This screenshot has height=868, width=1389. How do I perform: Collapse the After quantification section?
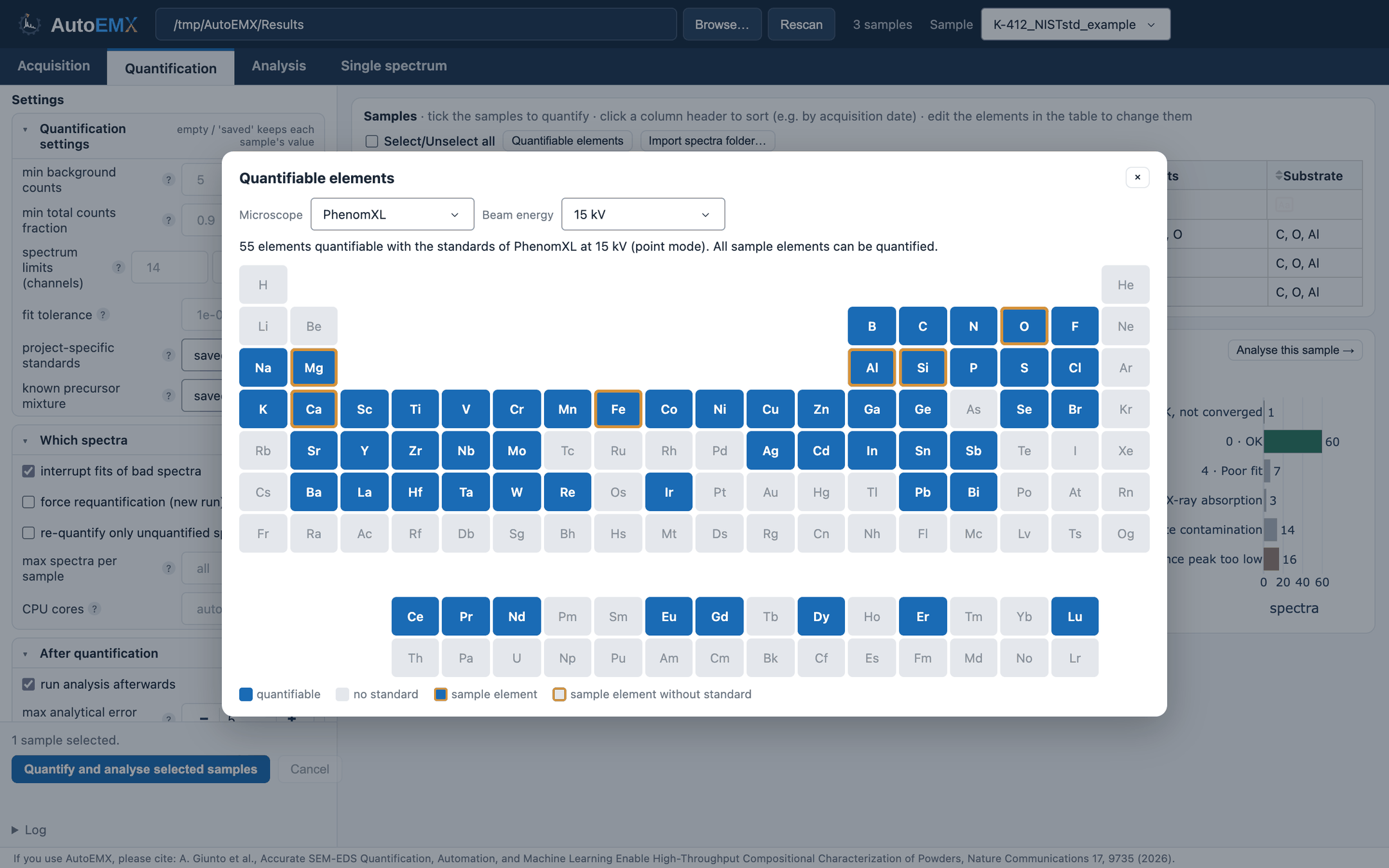pyautogui.click(x=25, y=654)
